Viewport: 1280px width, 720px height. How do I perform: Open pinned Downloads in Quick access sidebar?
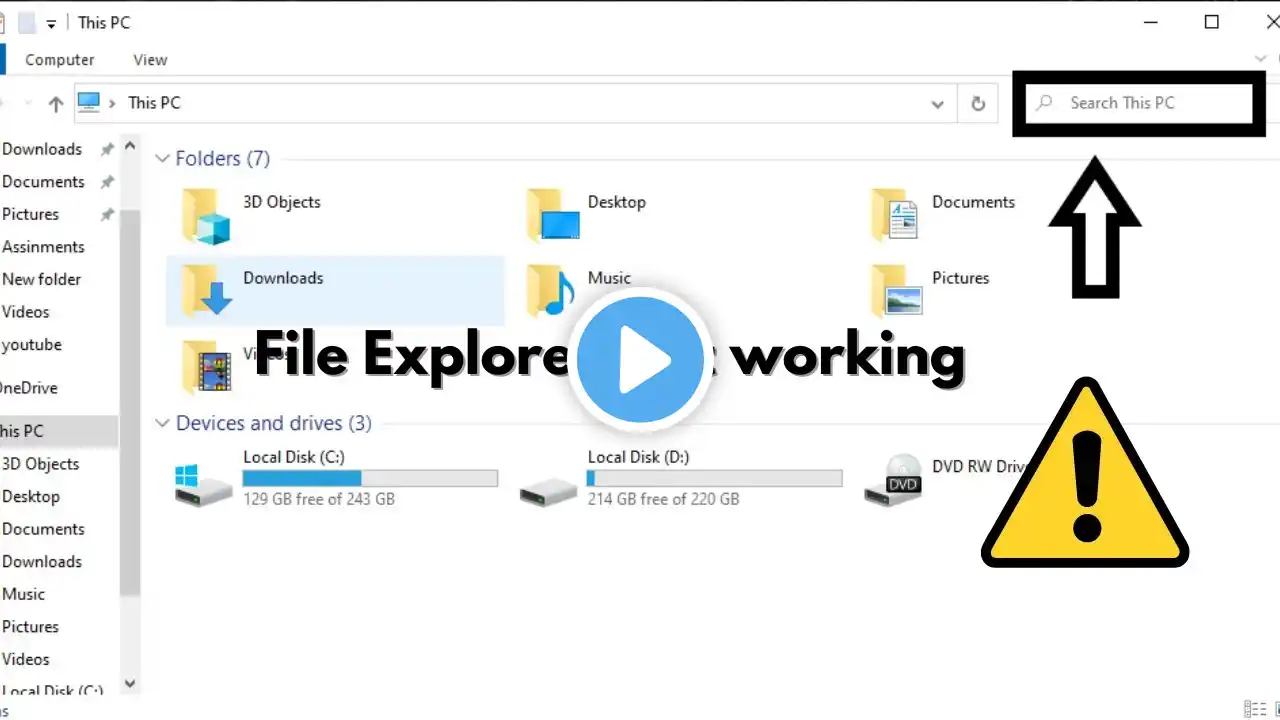coord(42,149)
